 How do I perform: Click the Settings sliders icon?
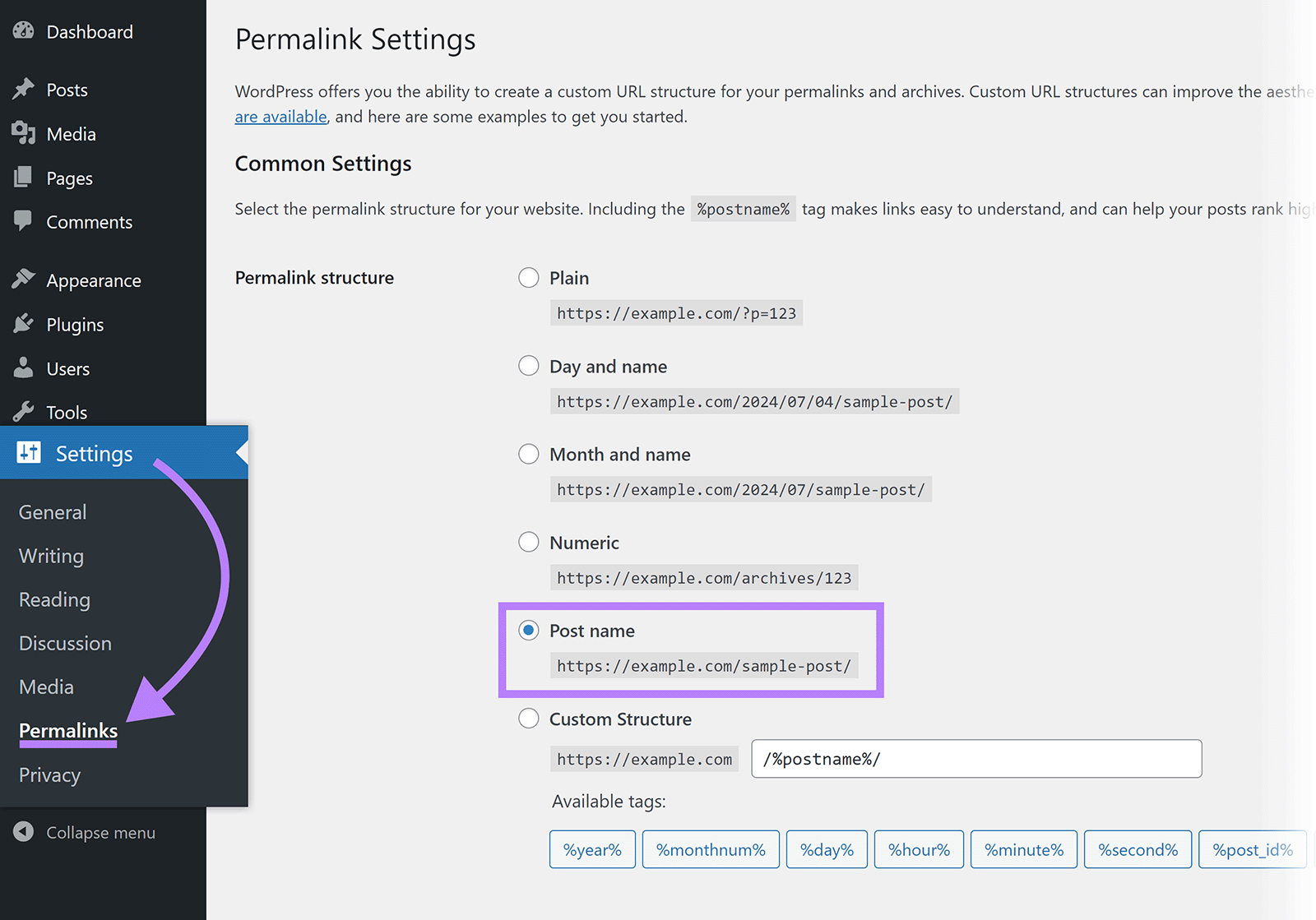[x=28, y=453]
